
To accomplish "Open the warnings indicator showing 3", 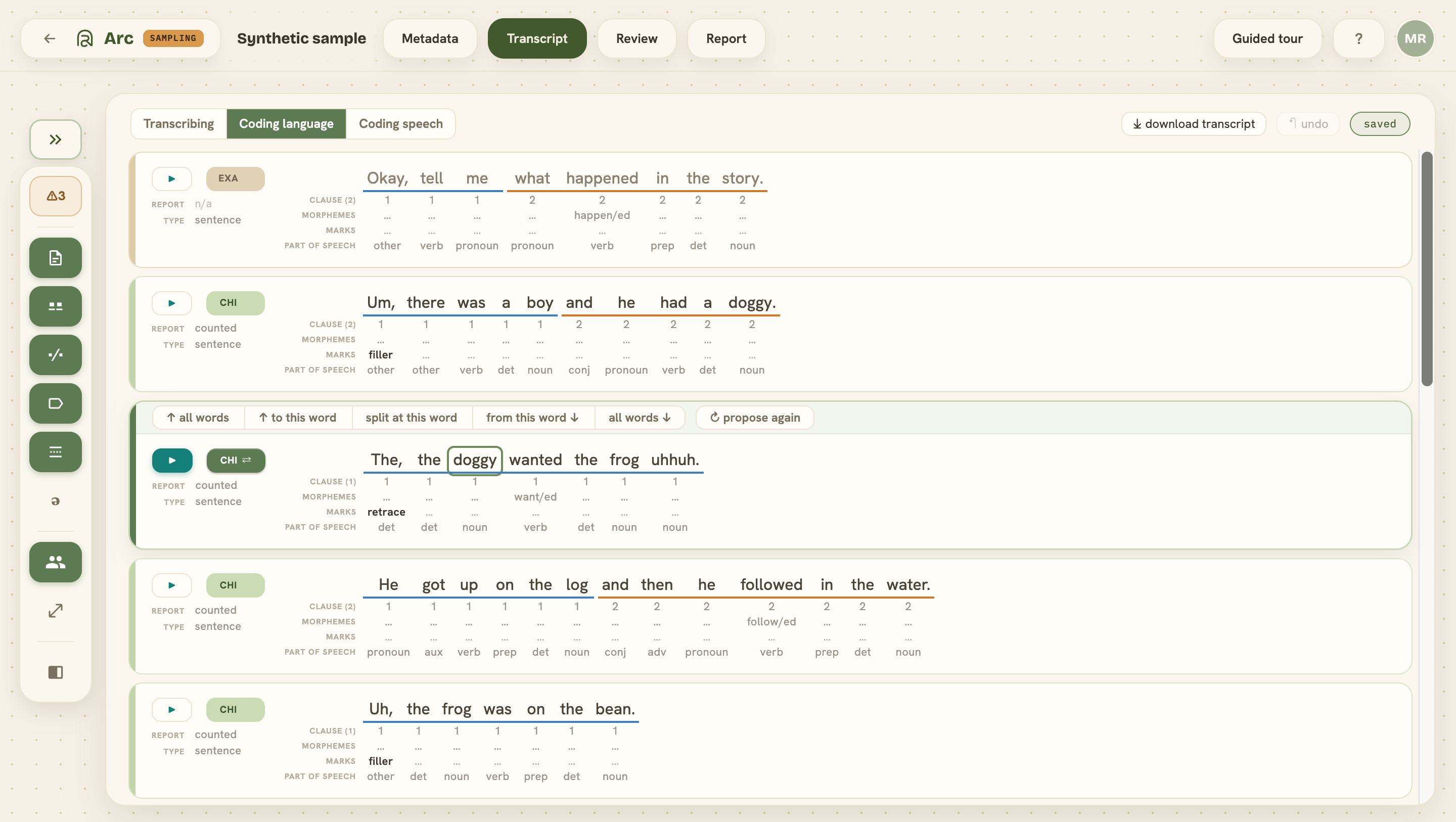I will click(x=56, y=196).
